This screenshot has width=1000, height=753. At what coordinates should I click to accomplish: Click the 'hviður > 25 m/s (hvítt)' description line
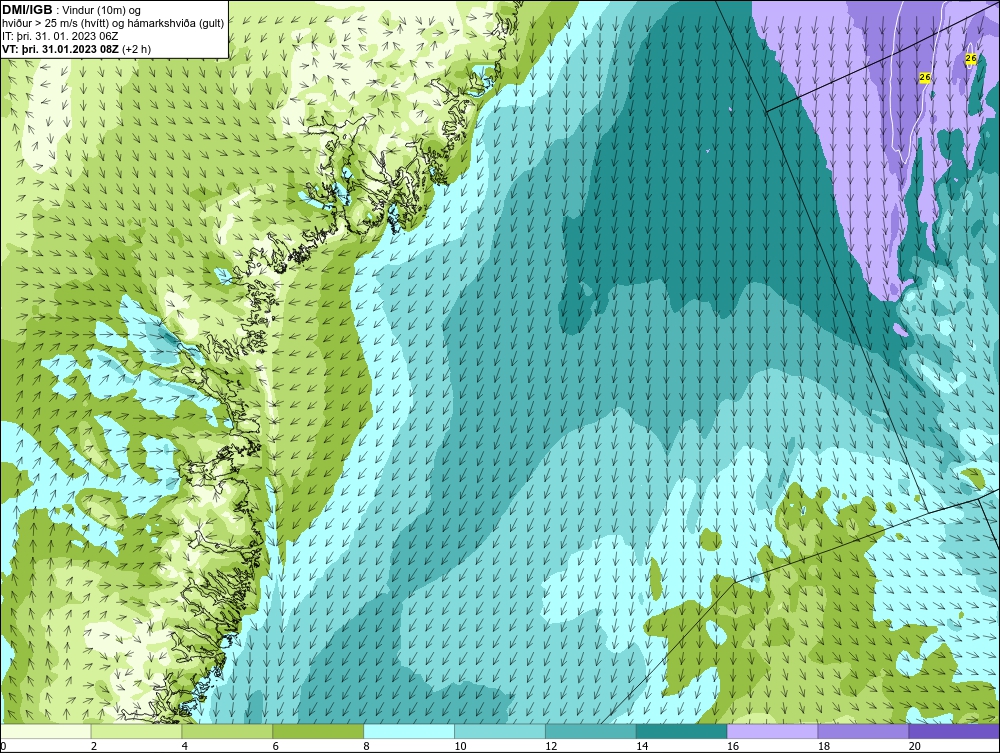pos(113,23)
